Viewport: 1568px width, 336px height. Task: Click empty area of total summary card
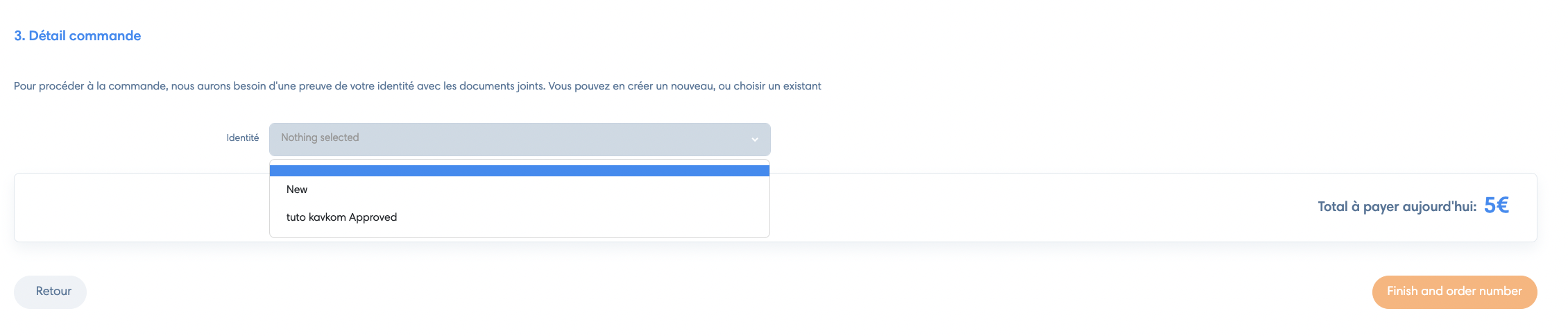[1041, 208]
